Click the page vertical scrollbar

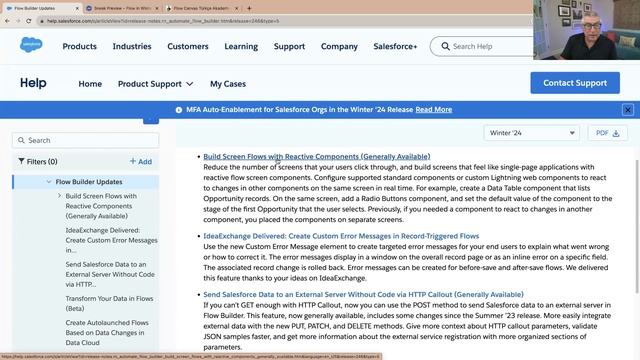click(637, 227)
